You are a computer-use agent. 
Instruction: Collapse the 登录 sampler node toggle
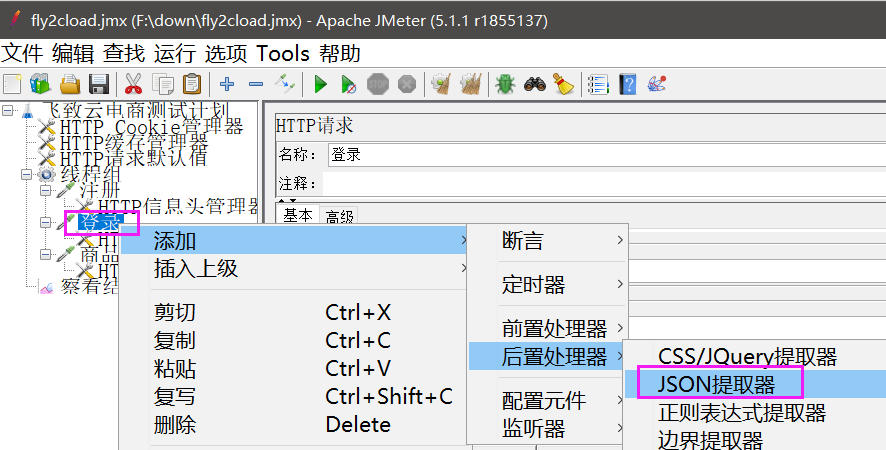click(x=45, y=223)
